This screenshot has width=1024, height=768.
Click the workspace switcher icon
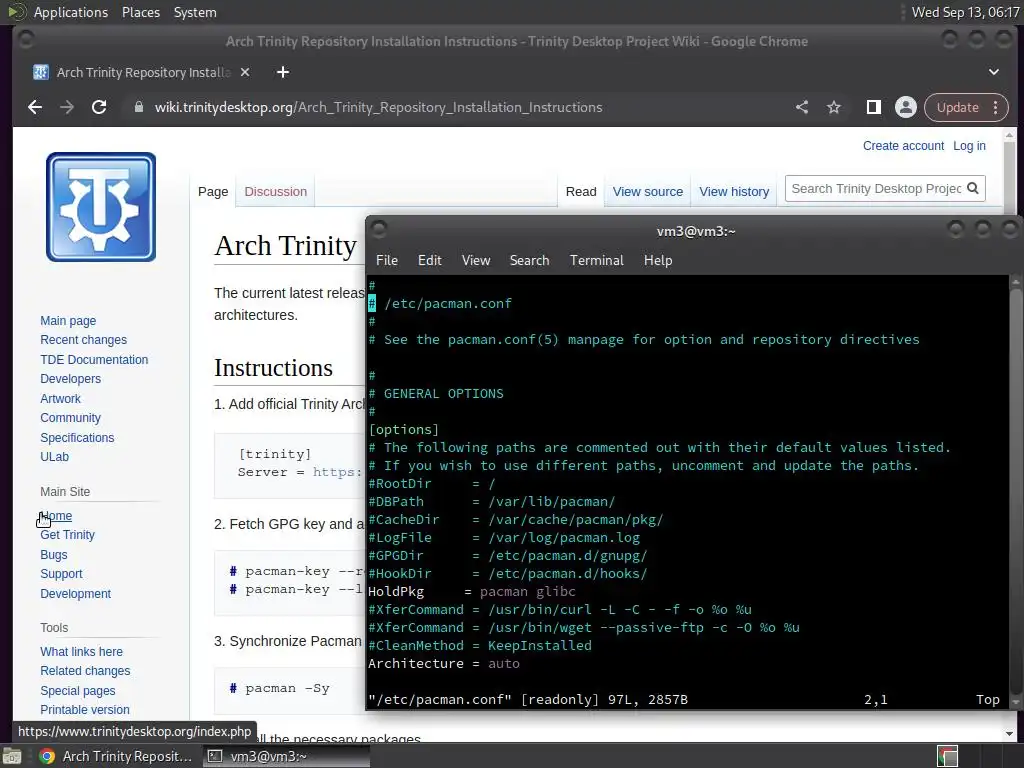coord(947,756)
